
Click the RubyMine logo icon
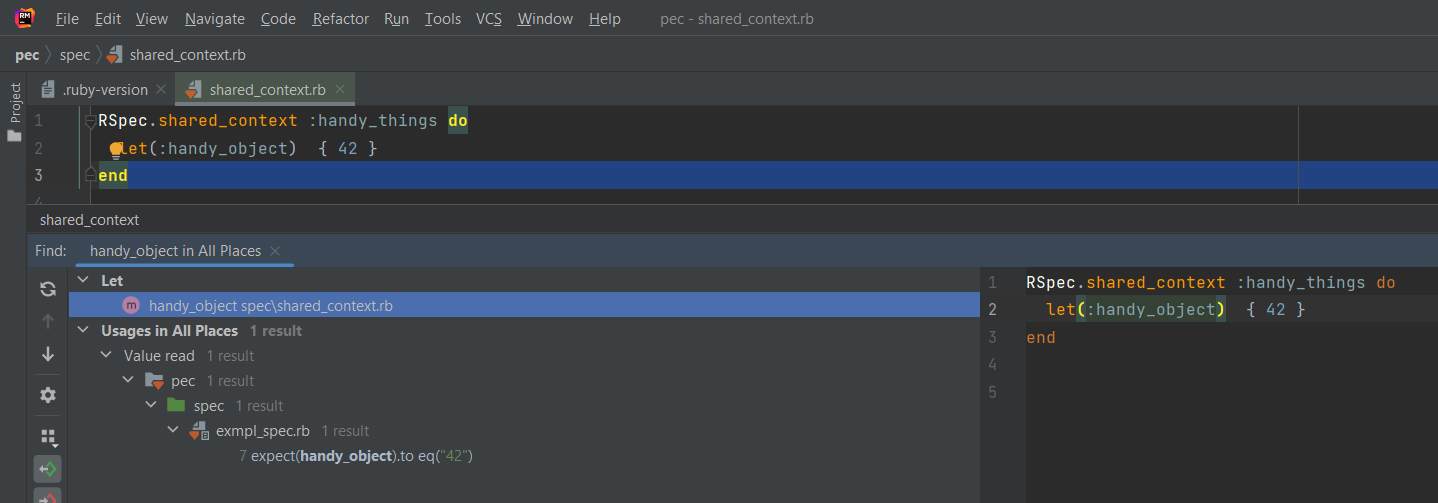click(26, 17)
